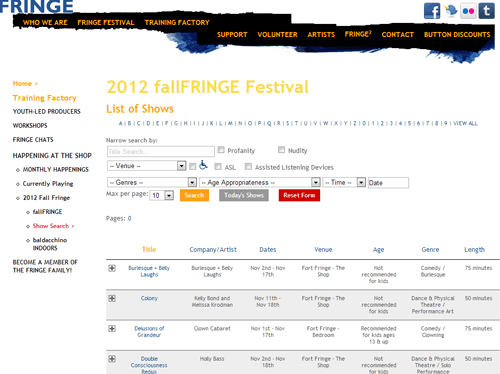The width and height of the screenshot is (500, 374).
Task: Check the ASL checkbox
Action: [218, 166]
